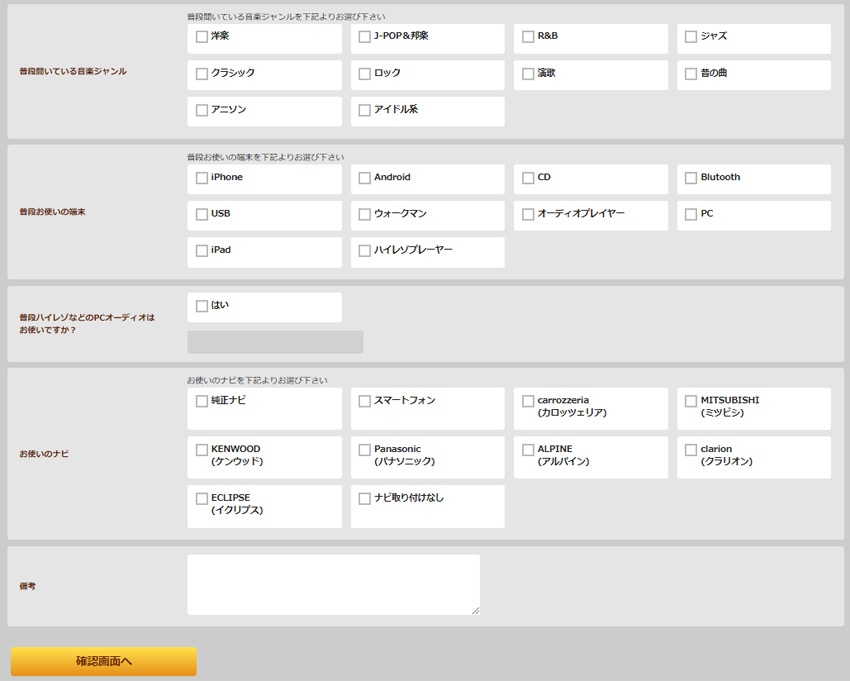Check the 洋楽 music genre checkbox
The width and height of the screenshot is (850, 681).
click(202, 37)
